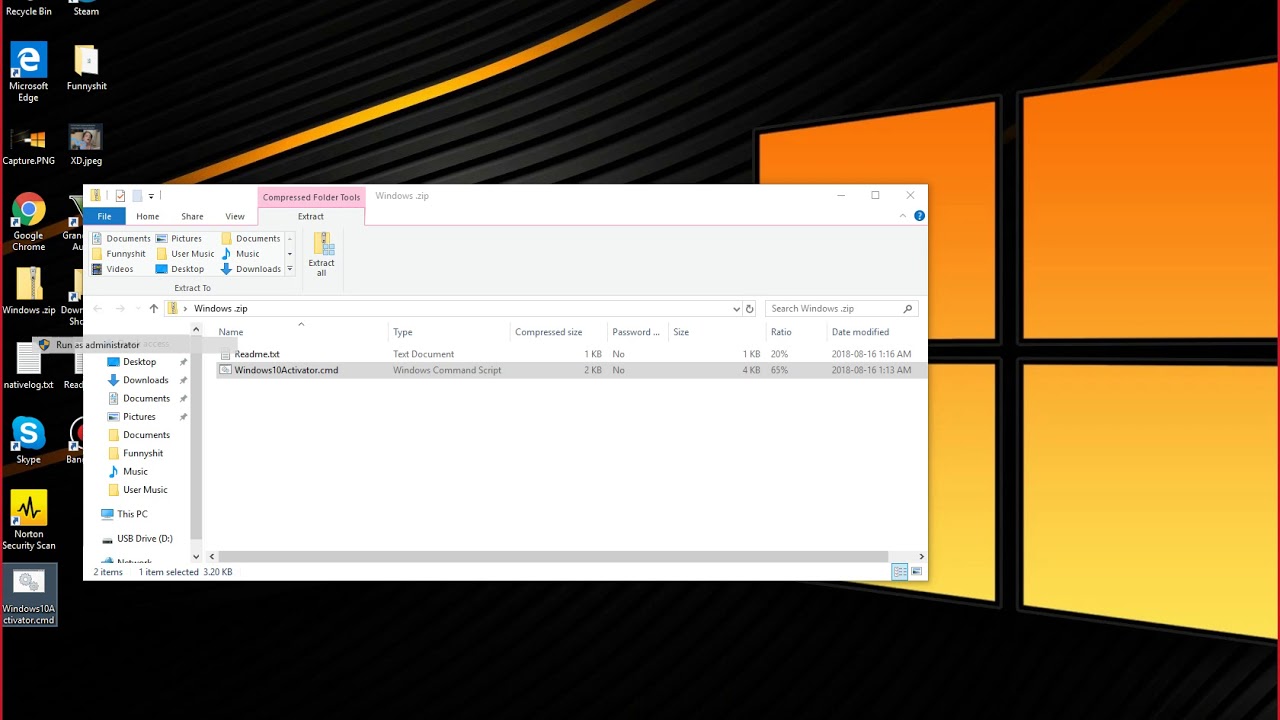Expand the Extract To gallery More arrow
Viewport: 1280px width, 720px height.
point(290,269)
